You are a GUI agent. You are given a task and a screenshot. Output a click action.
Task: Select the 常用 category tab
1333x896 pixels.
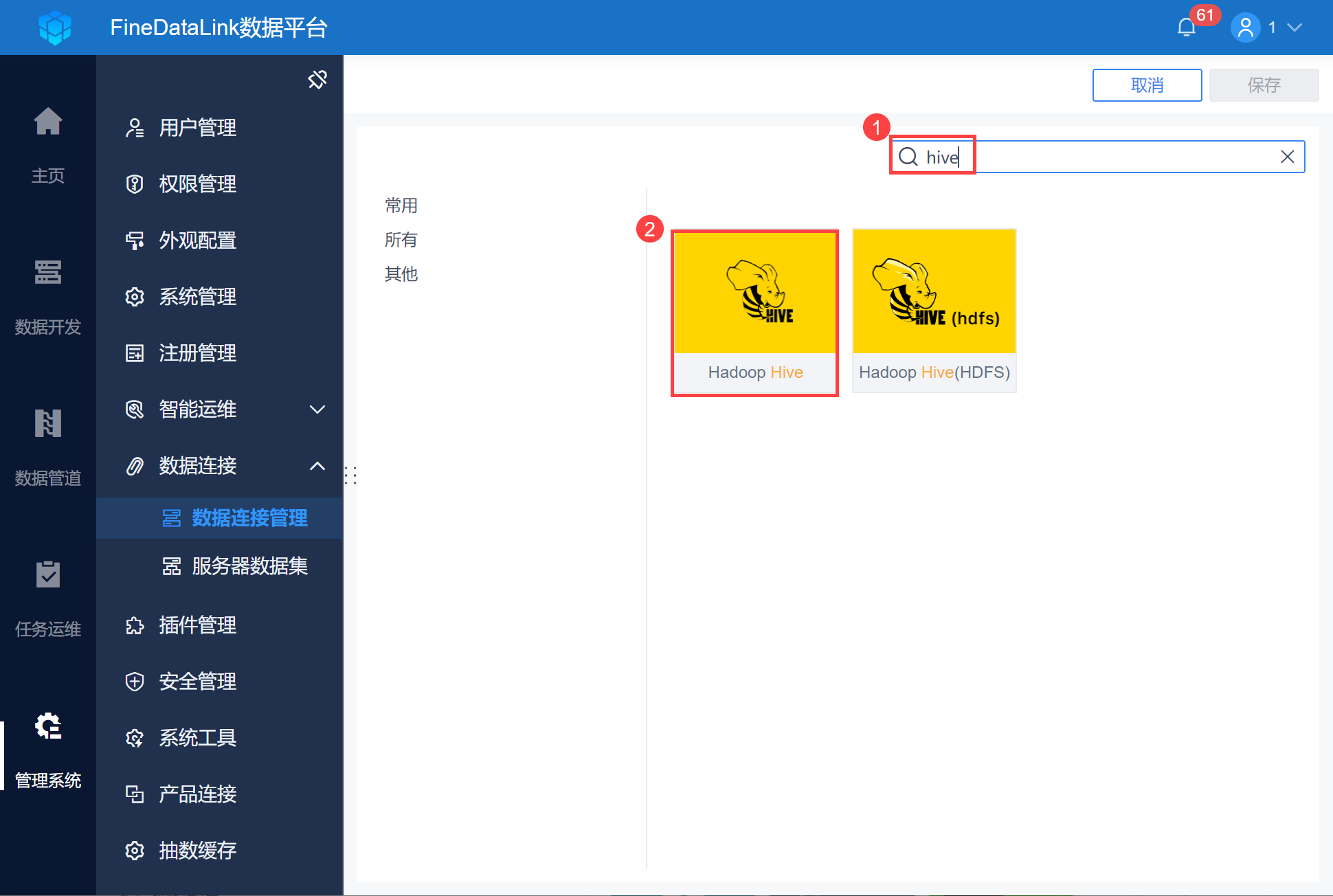401,205
